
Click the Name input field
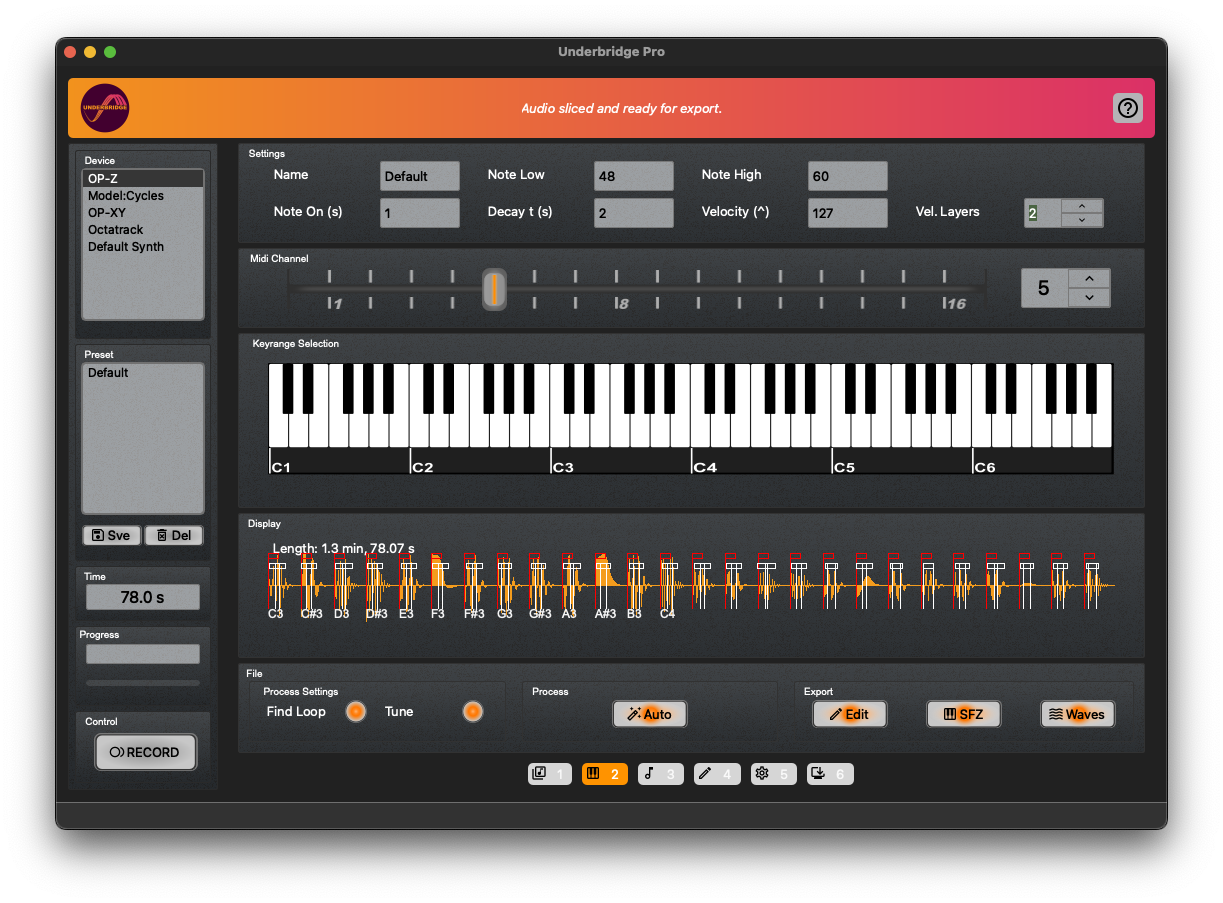(420, 176)
